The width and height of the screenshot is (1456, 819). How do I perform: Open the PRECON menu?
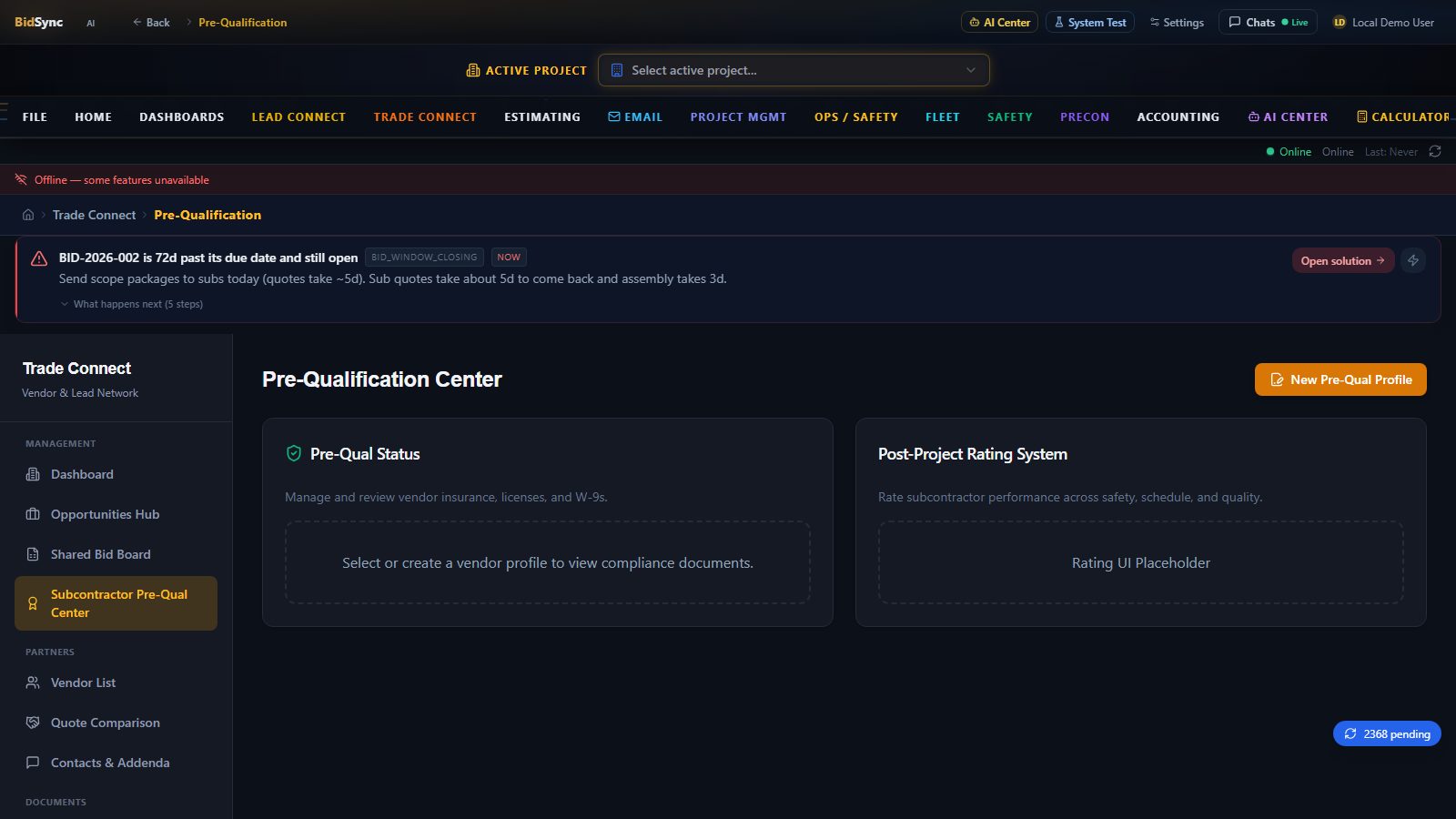tap(1085, 116)
